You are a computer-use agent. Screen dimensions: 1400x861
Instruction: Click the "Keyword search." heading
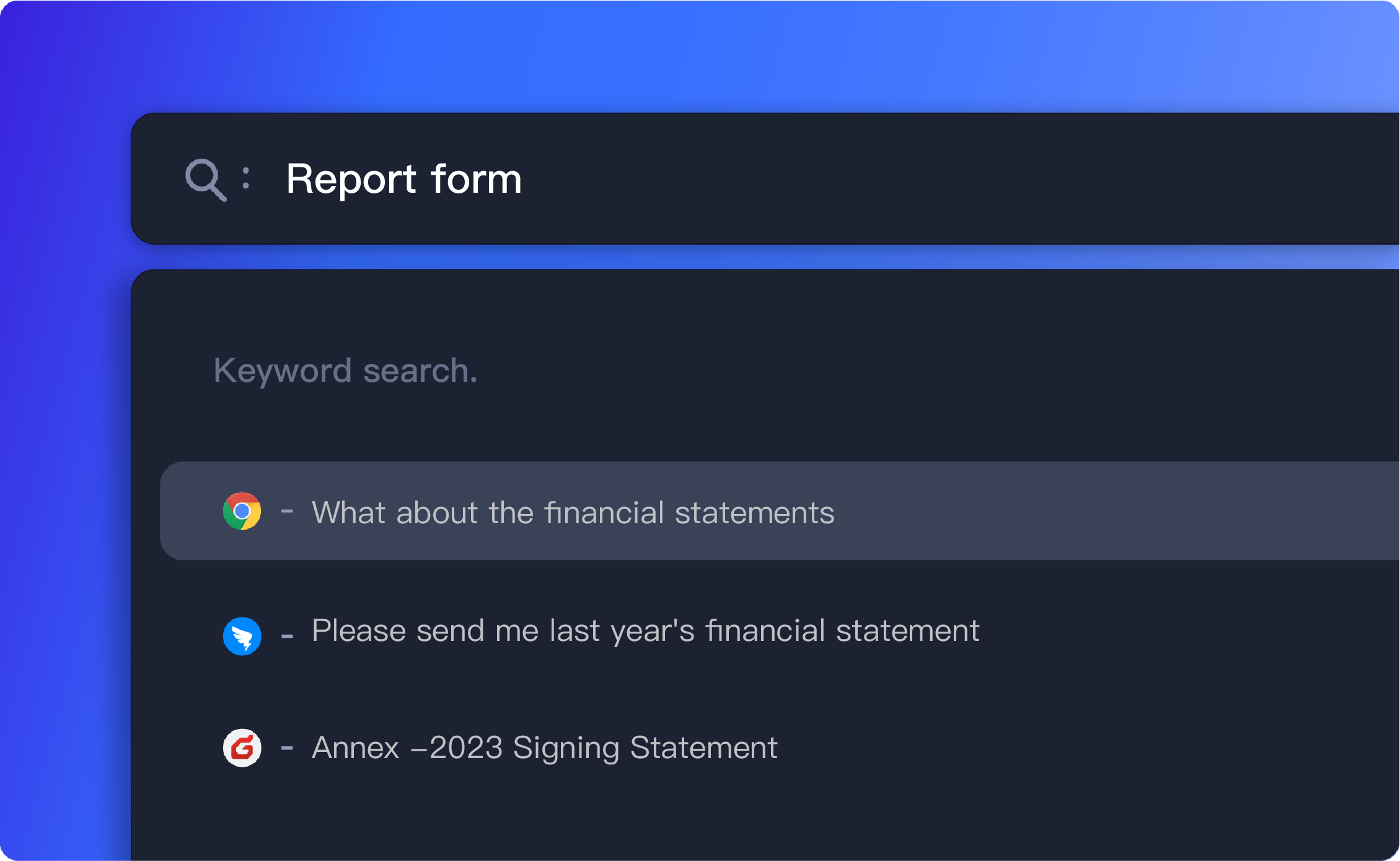(345, 371)
